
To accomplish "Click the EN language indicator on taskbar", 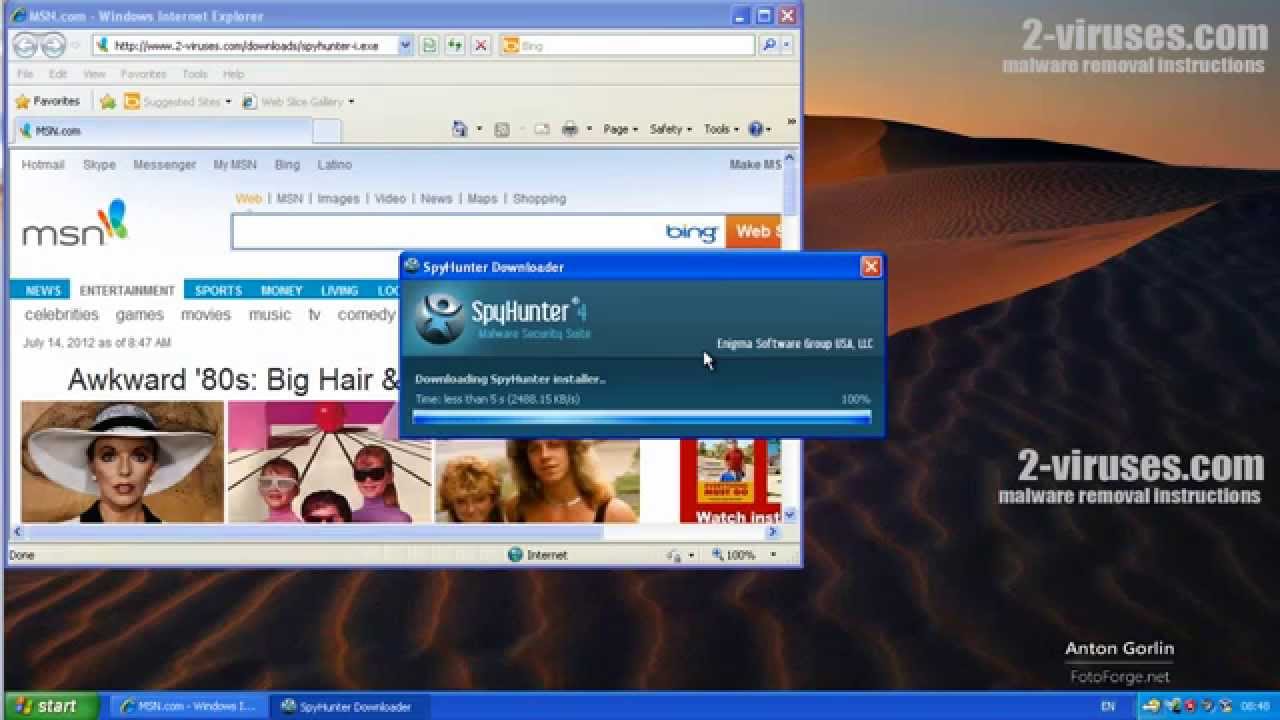I will click(x=1108, y=706).
